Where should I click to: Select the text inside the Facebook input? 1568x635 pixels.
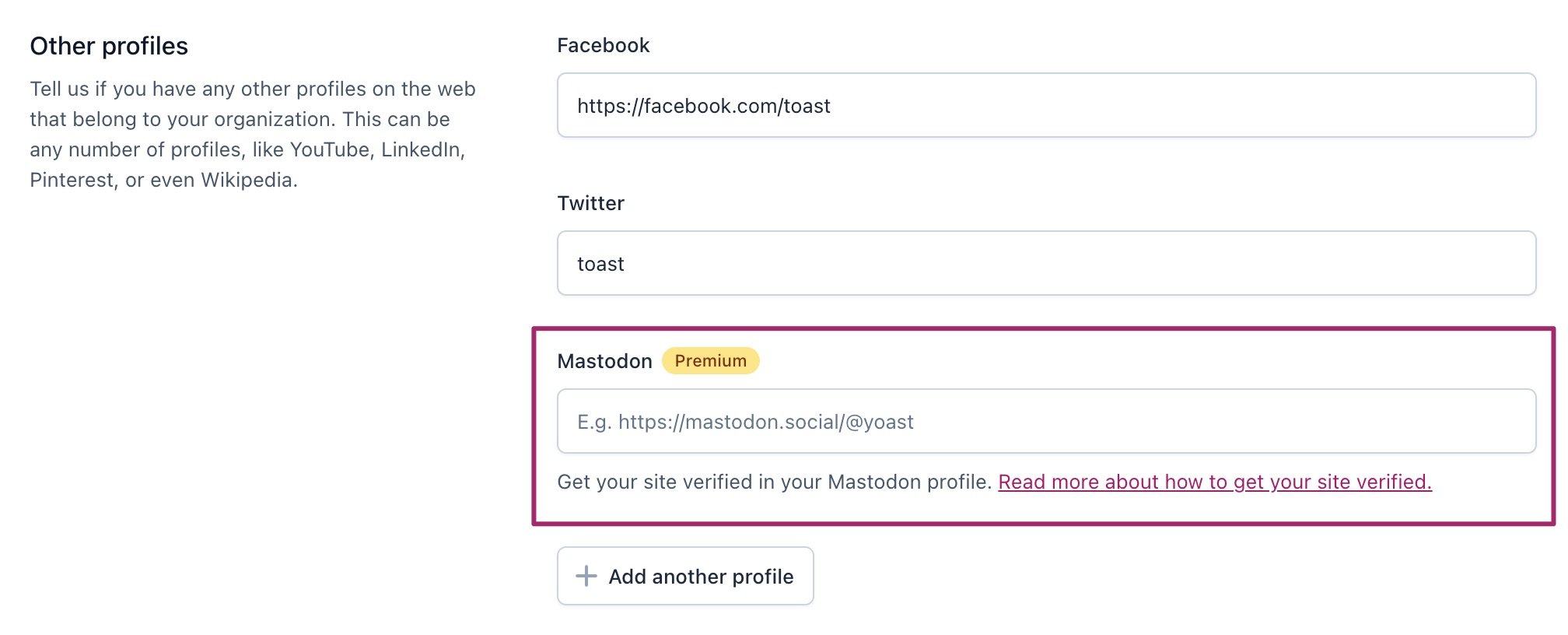pos(704,106)
